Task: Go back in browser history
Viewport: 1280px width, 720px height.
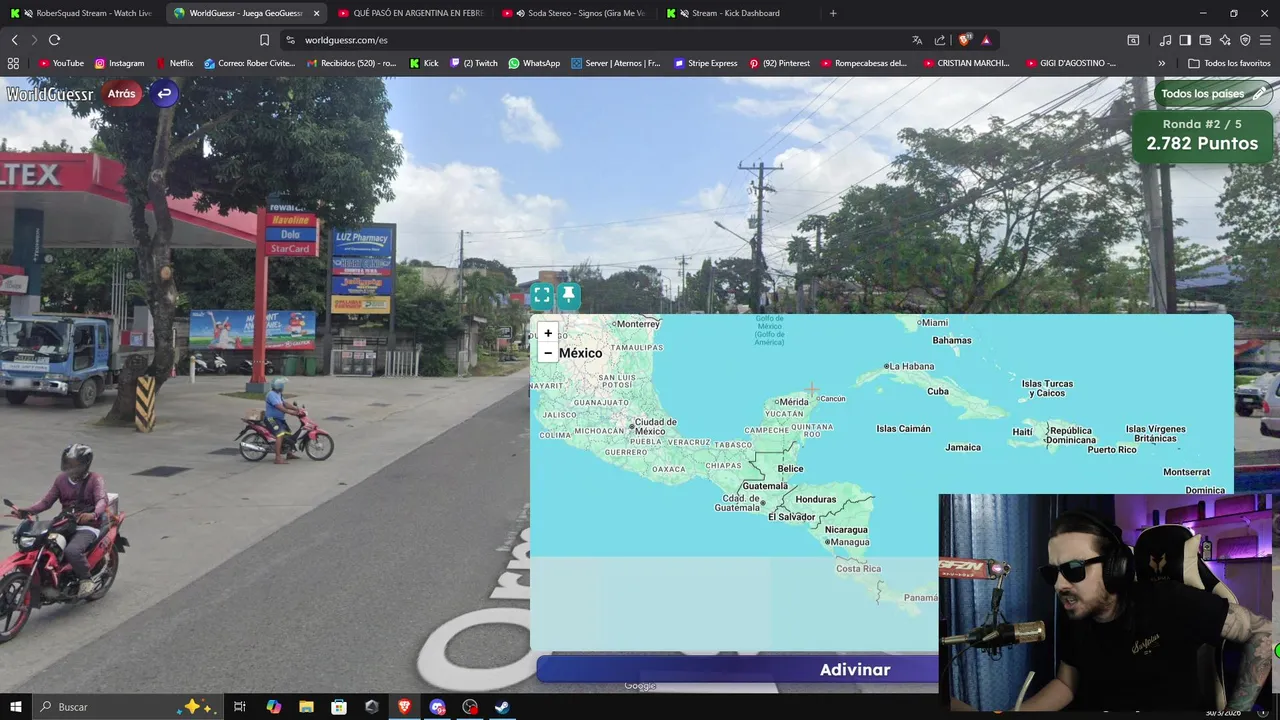Action: [14, 40]
